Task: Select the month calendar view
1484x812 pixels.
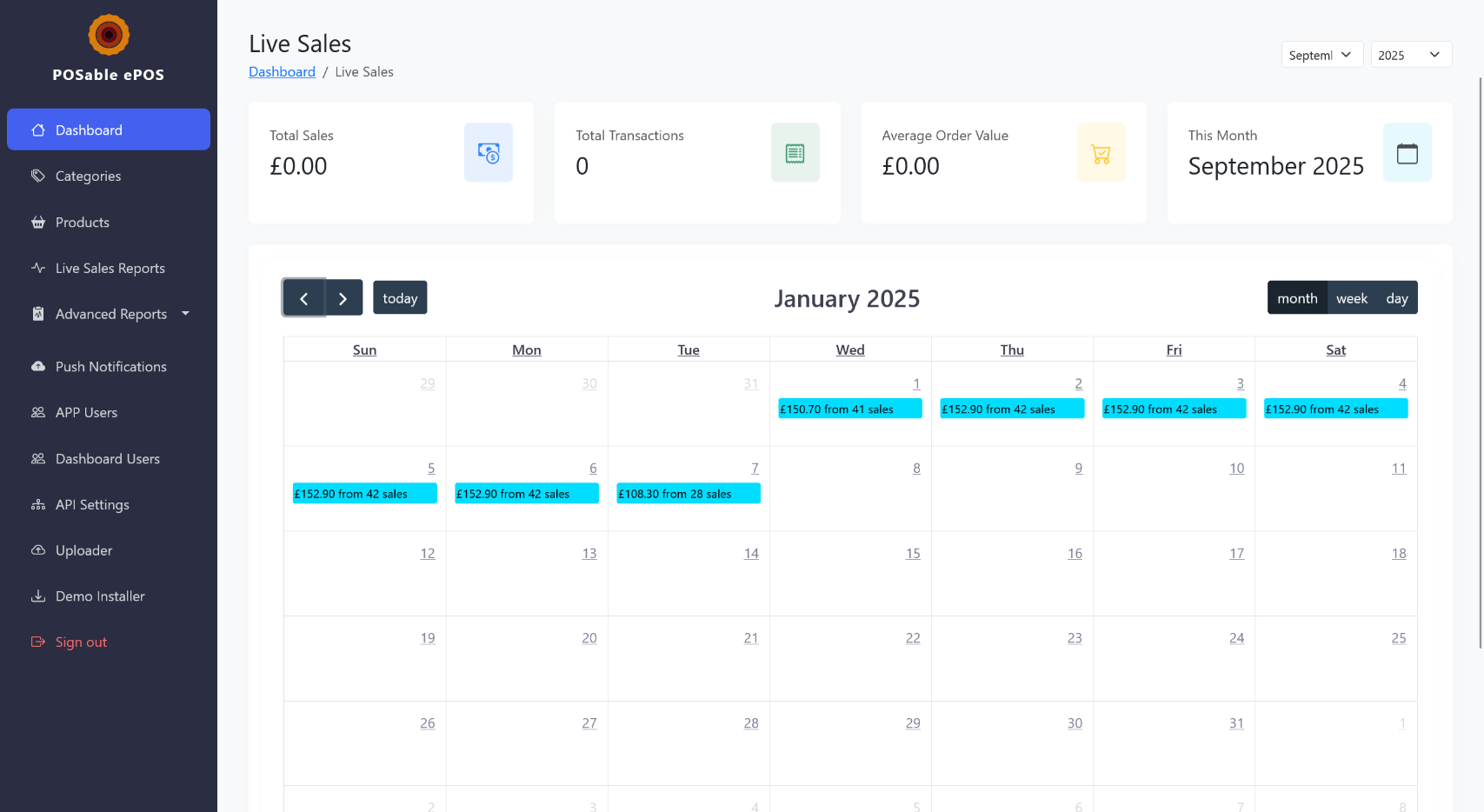Action: point(1297,298)
